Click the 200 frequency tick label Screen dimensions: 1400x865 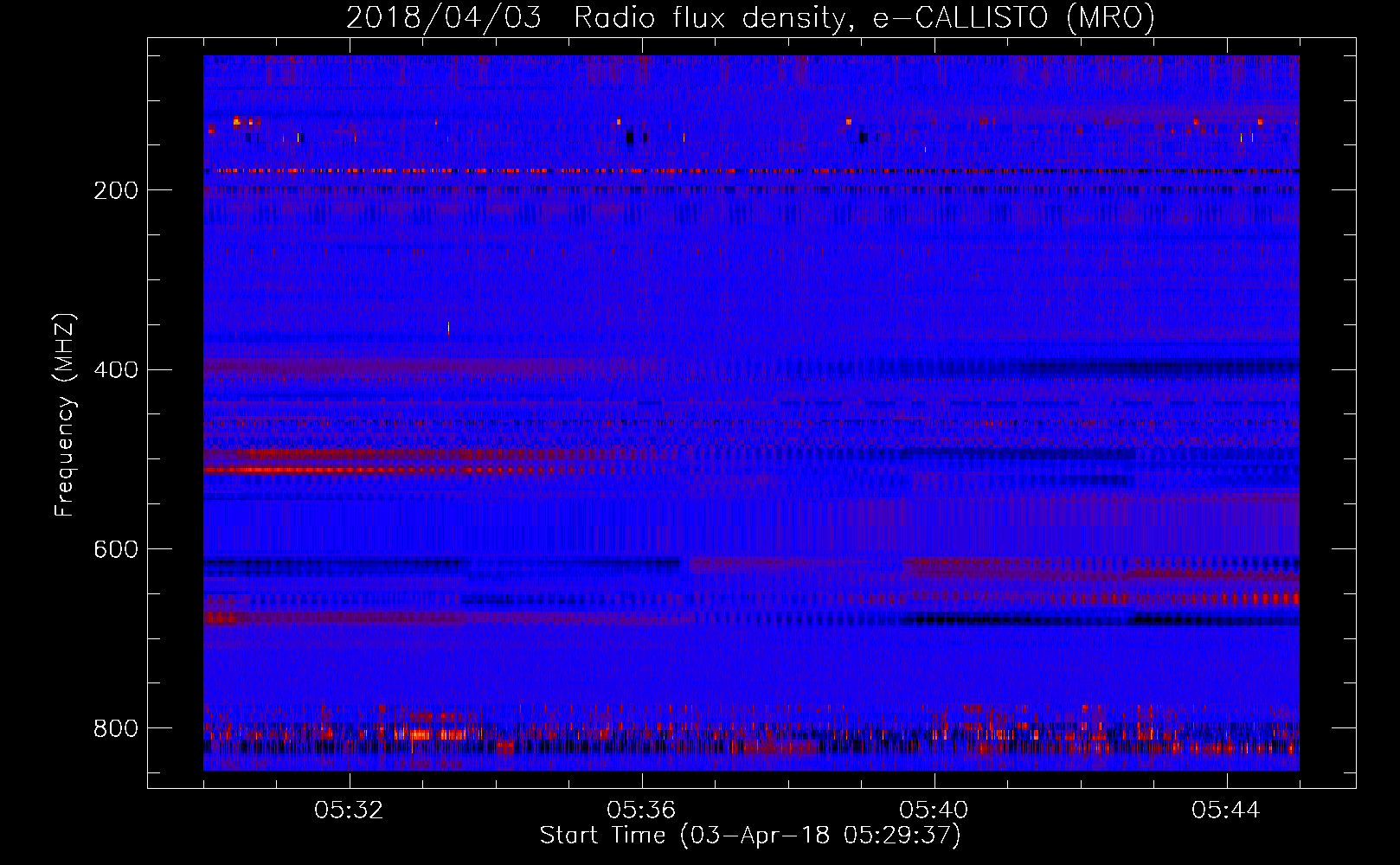[x=116, y=190]
